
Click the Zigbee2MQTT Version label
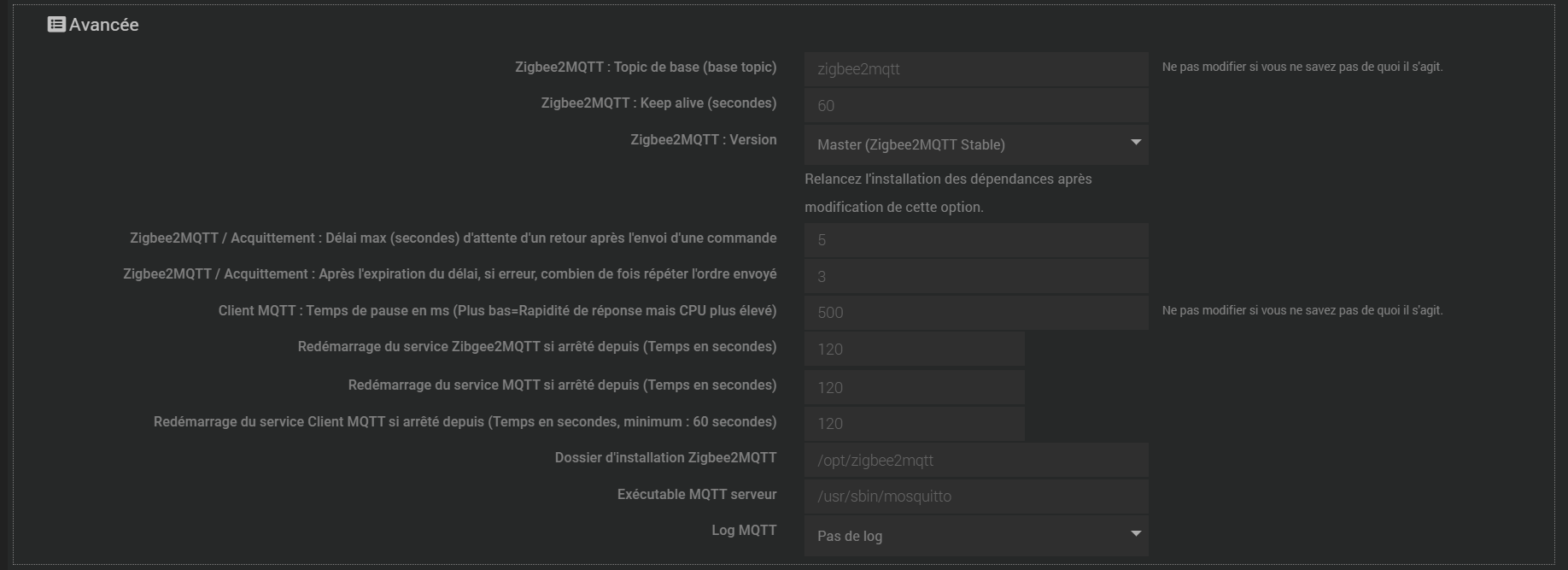point(703,139)
